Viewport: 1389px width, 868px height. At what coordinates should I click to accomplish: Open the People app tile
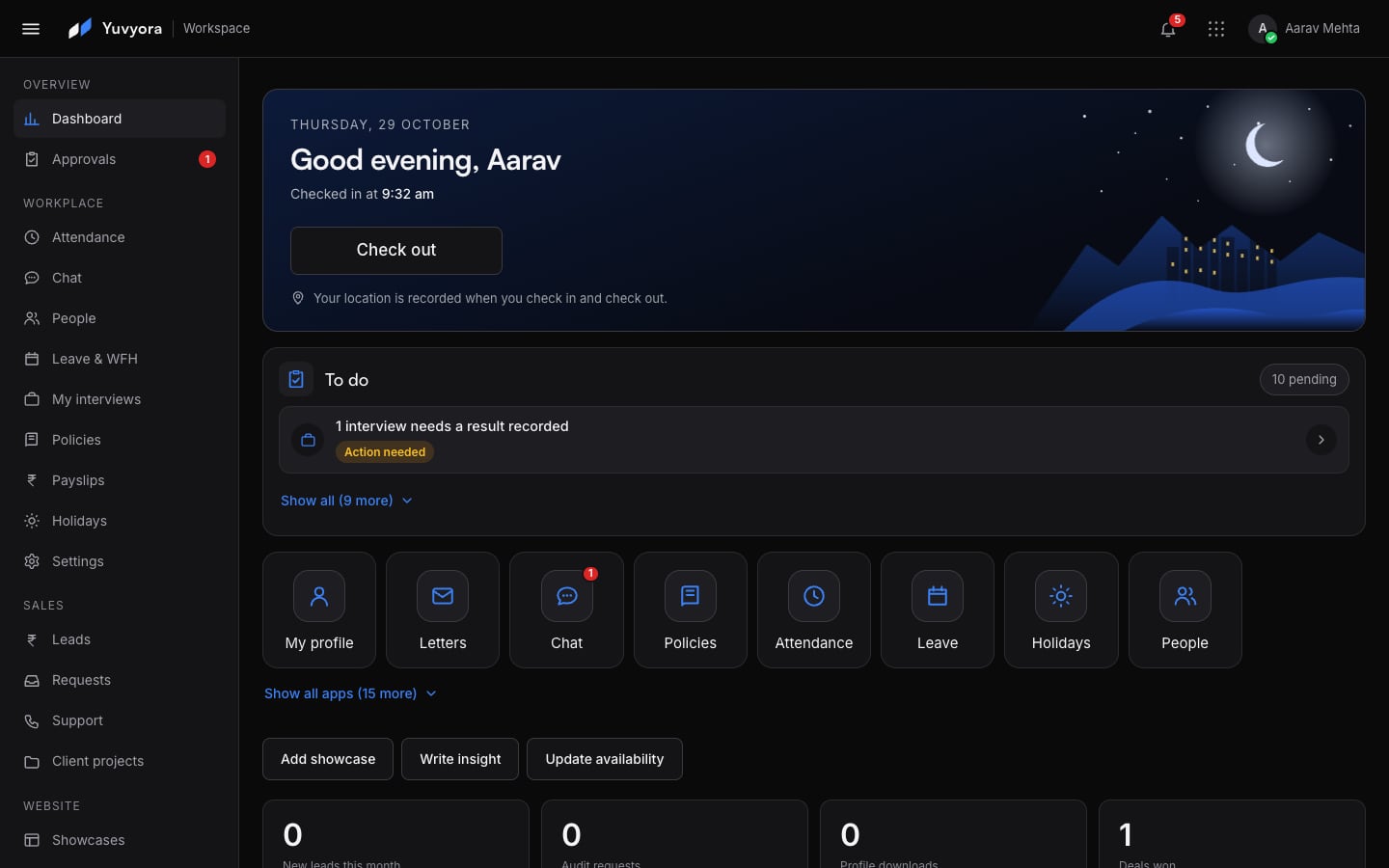pos(1185,610)
